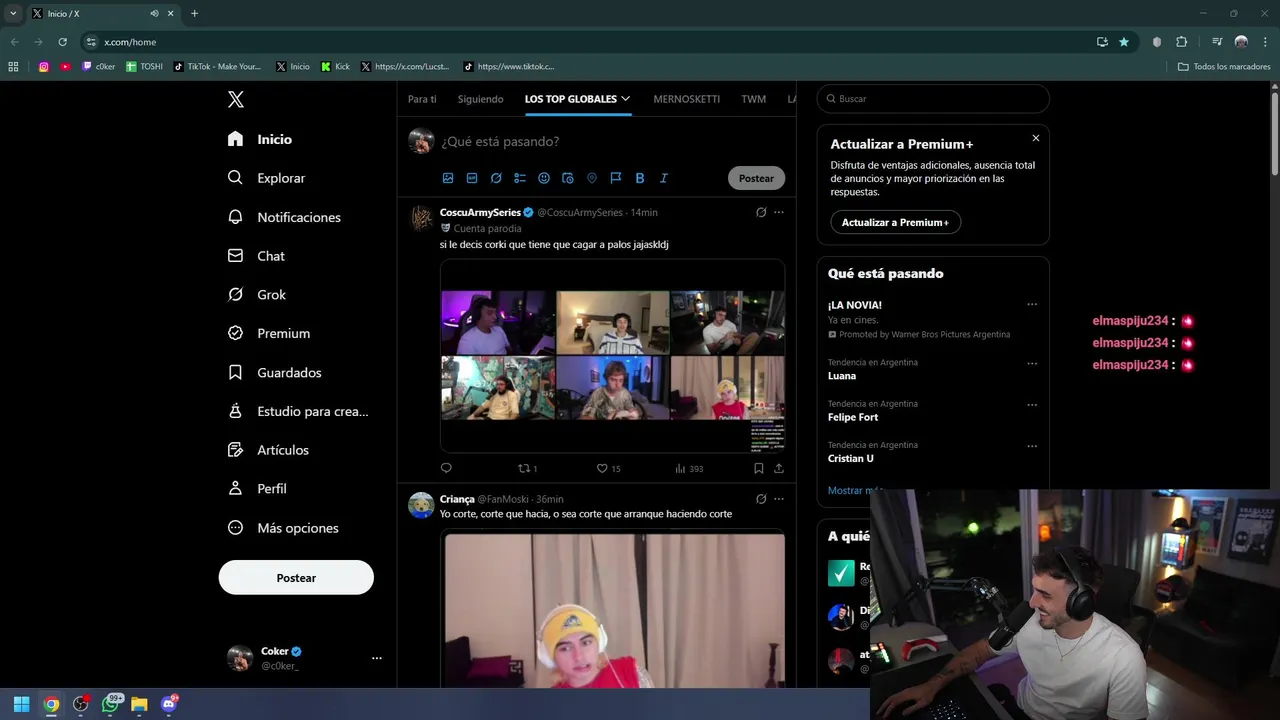The image size is (1280, 720).
Task: Open the TOSHI bookmark
Action: coord(144,67)
